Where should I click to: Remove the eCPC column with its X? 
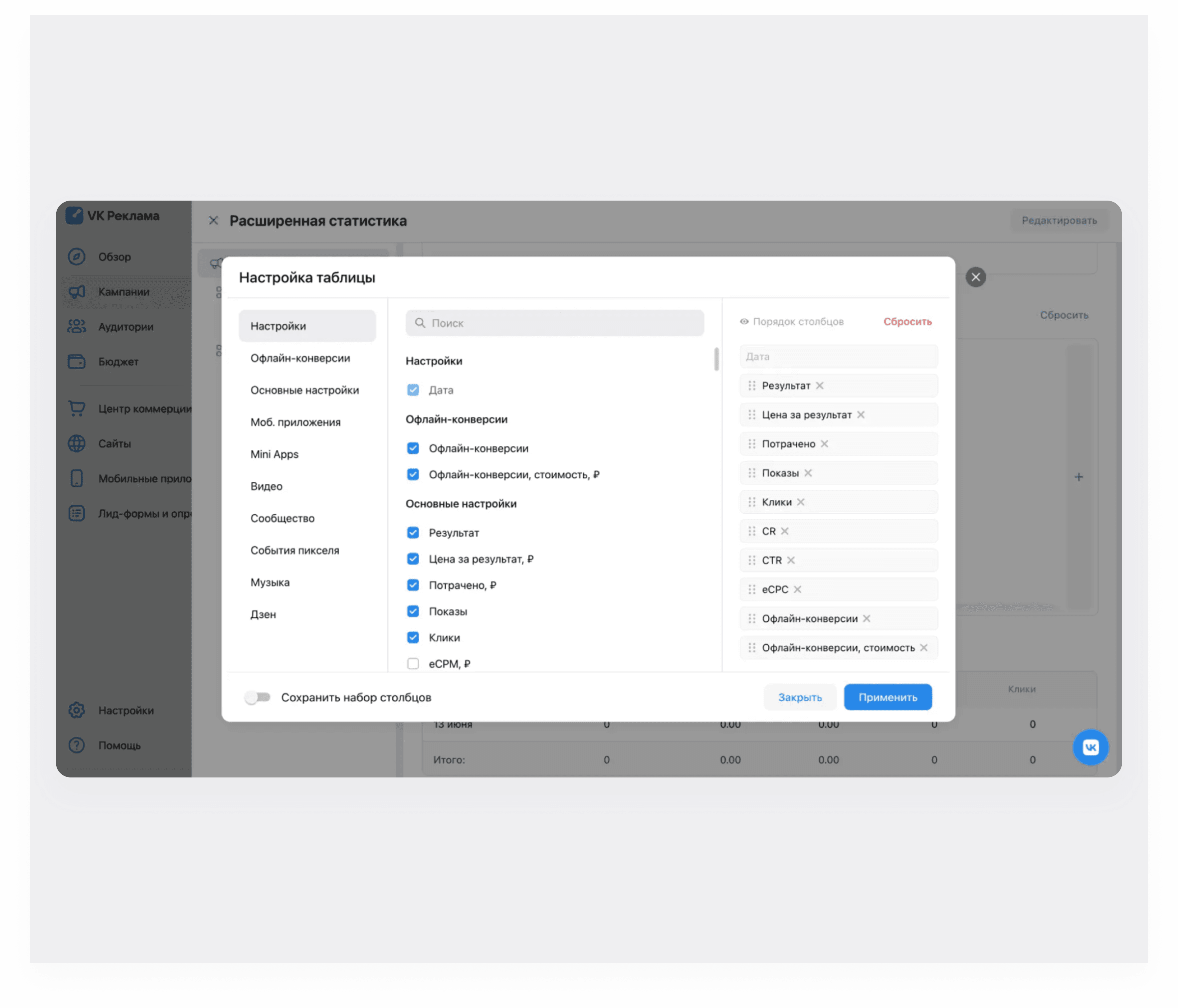(798, 589)
